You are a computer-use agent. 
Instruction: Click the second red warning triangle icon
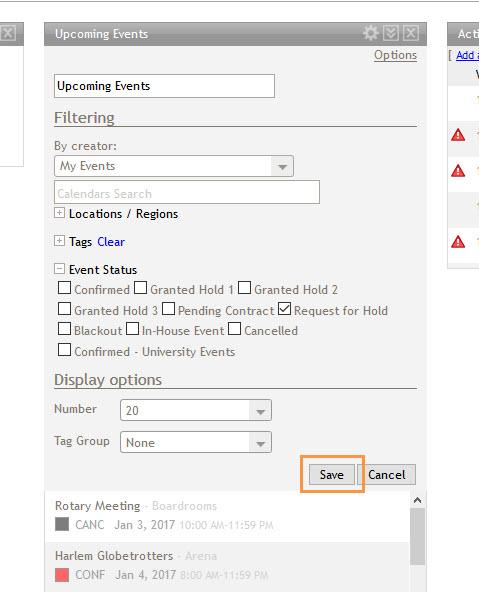point(458,171)
